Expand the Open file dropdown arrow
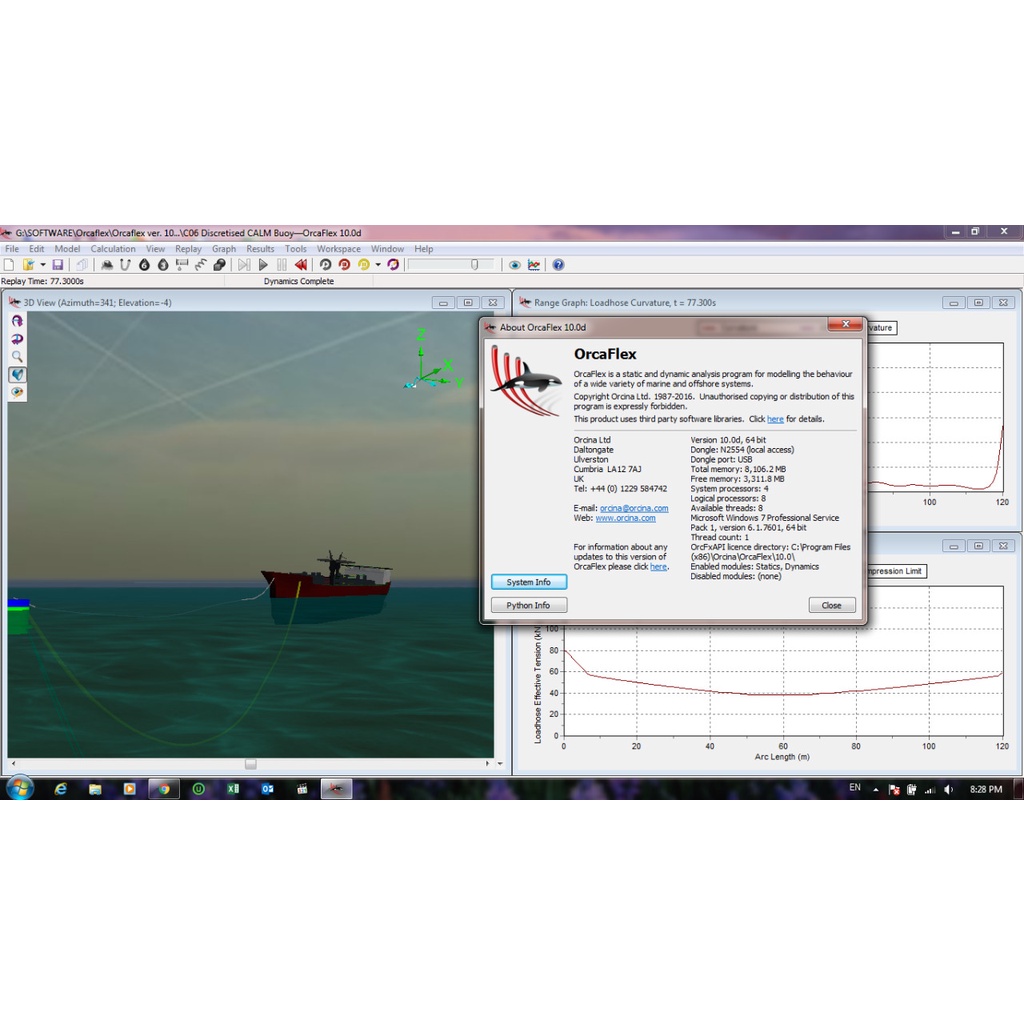The width and height of the screenshot is (1024, 1024). coord(43,264)
